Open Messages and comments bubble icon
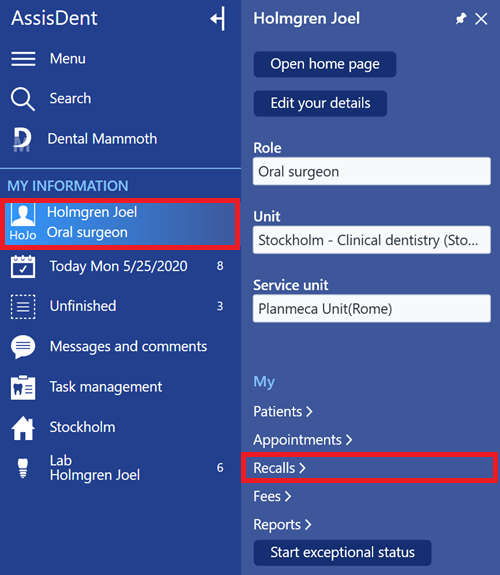Image resolution: width=500 pixels, height=575 pixels. 23,347
